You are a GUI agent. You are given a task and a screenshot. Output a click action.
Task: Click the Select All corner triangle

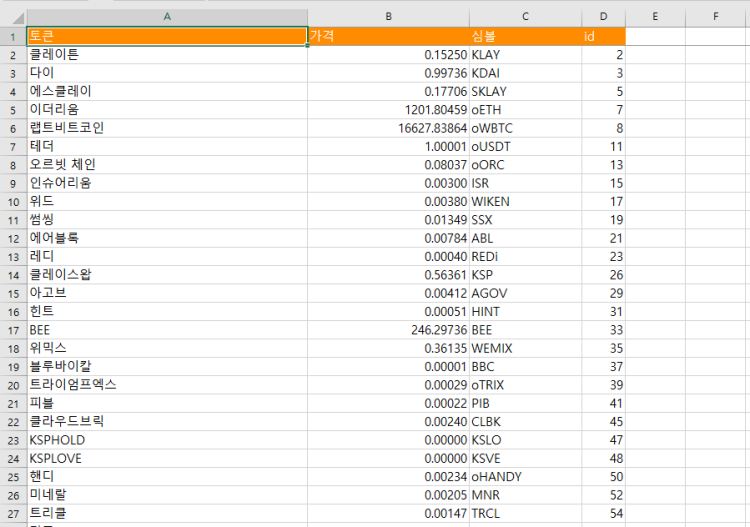[18, 18]
